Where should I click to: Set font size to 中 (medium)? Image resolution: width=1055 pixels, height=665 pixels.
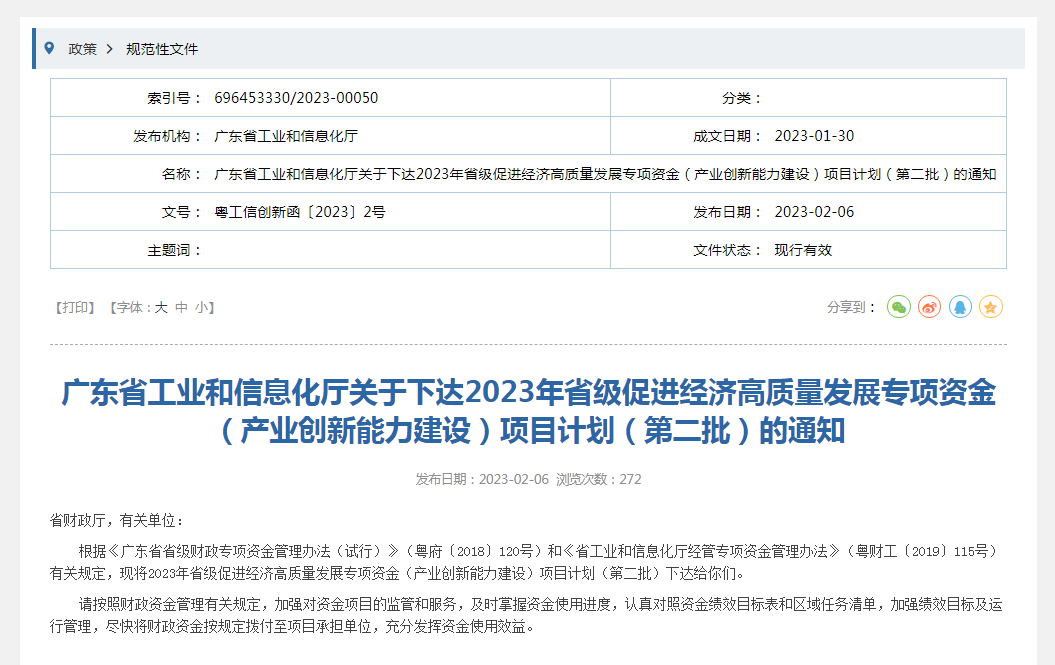[x=181, y=308]
